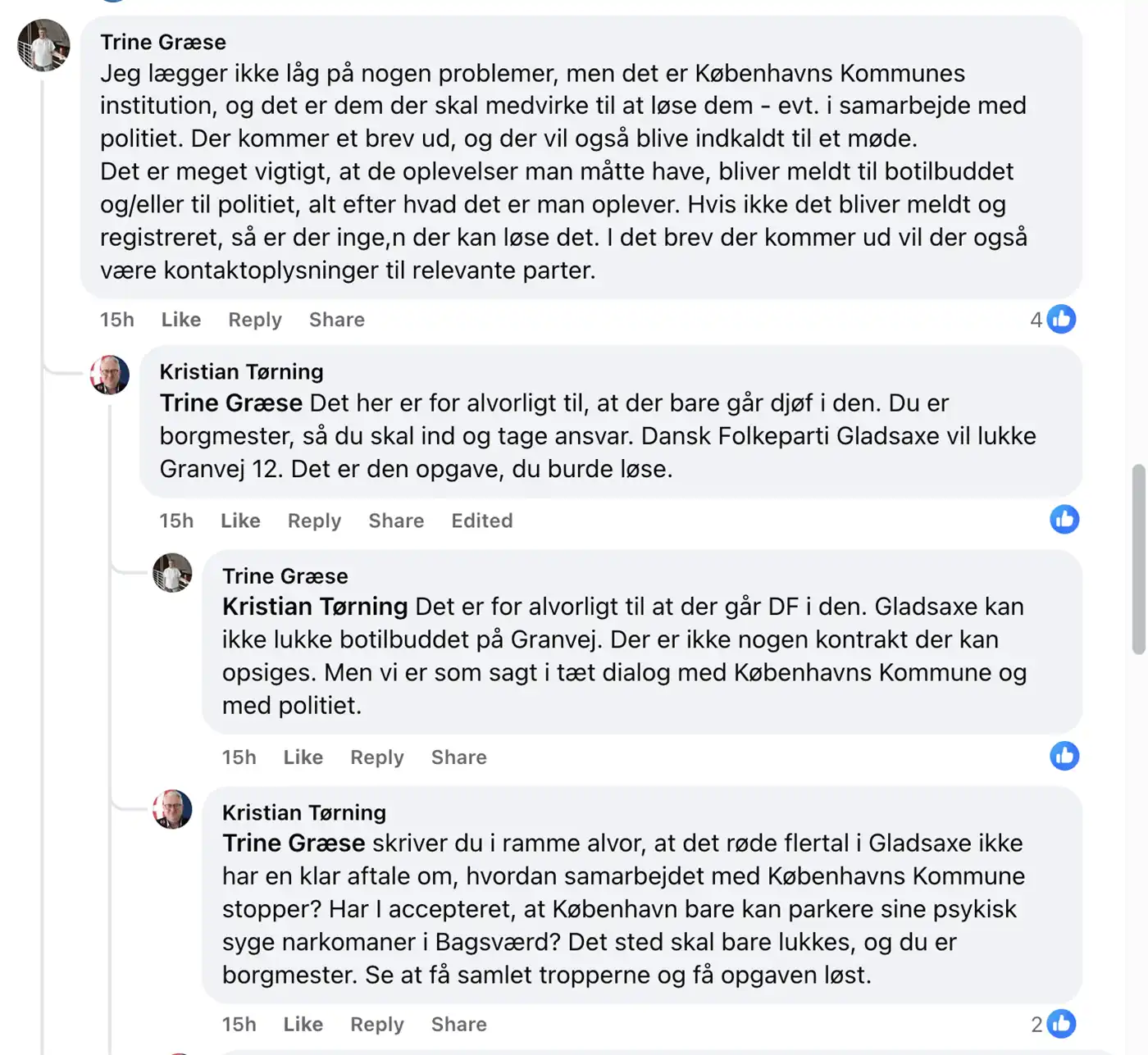Image resolution: width=1148 pixels, height=1055 pixels.
Task: View edit history via the Edited label
Action: (481, 521)
